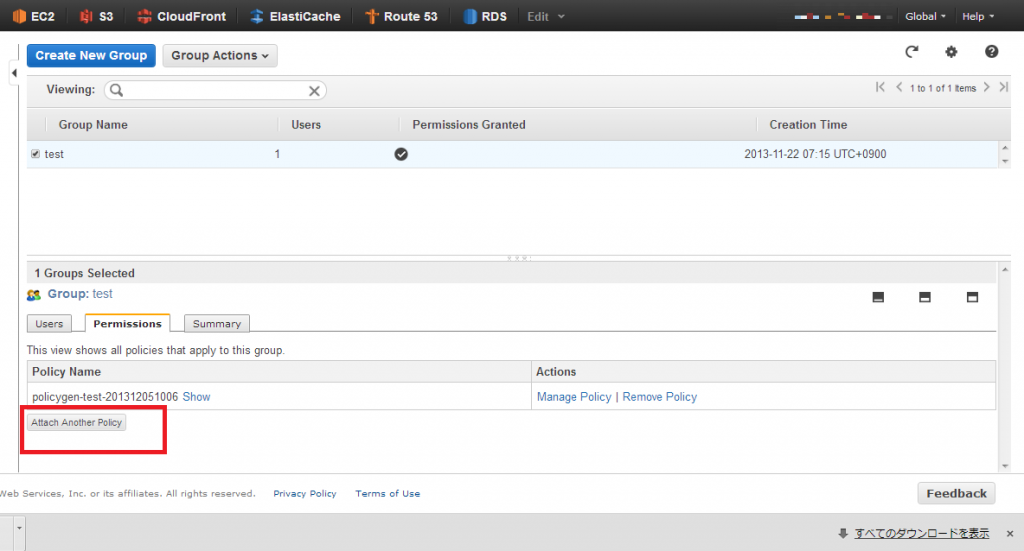Viewport: 1024px width, 551px height.
Task: Open the ElastiCache service shortcut
Action: pos(295,16)
